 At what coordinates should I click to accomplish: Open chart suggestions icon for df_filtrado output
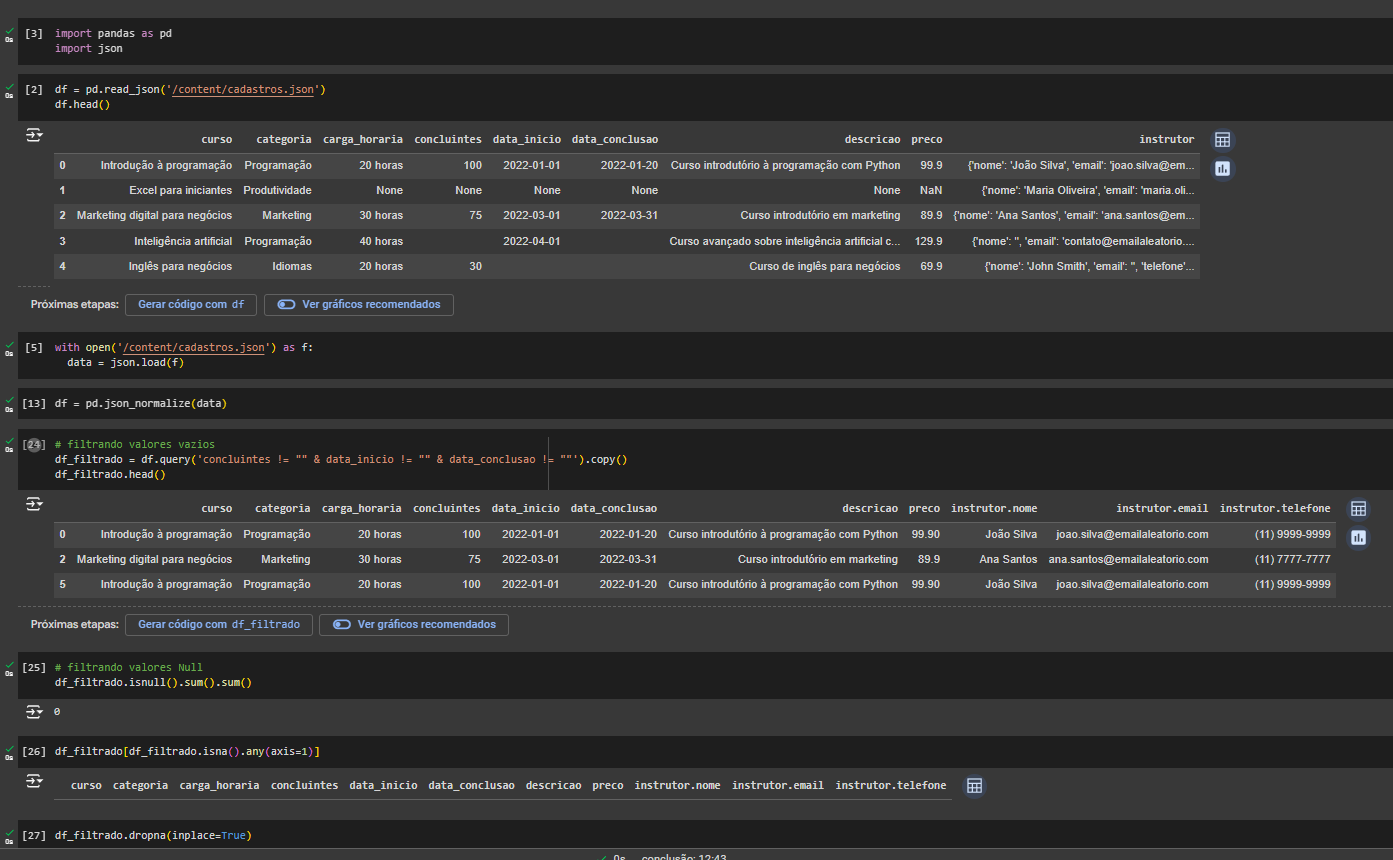pyautogui.click(x=1358, y=537)
